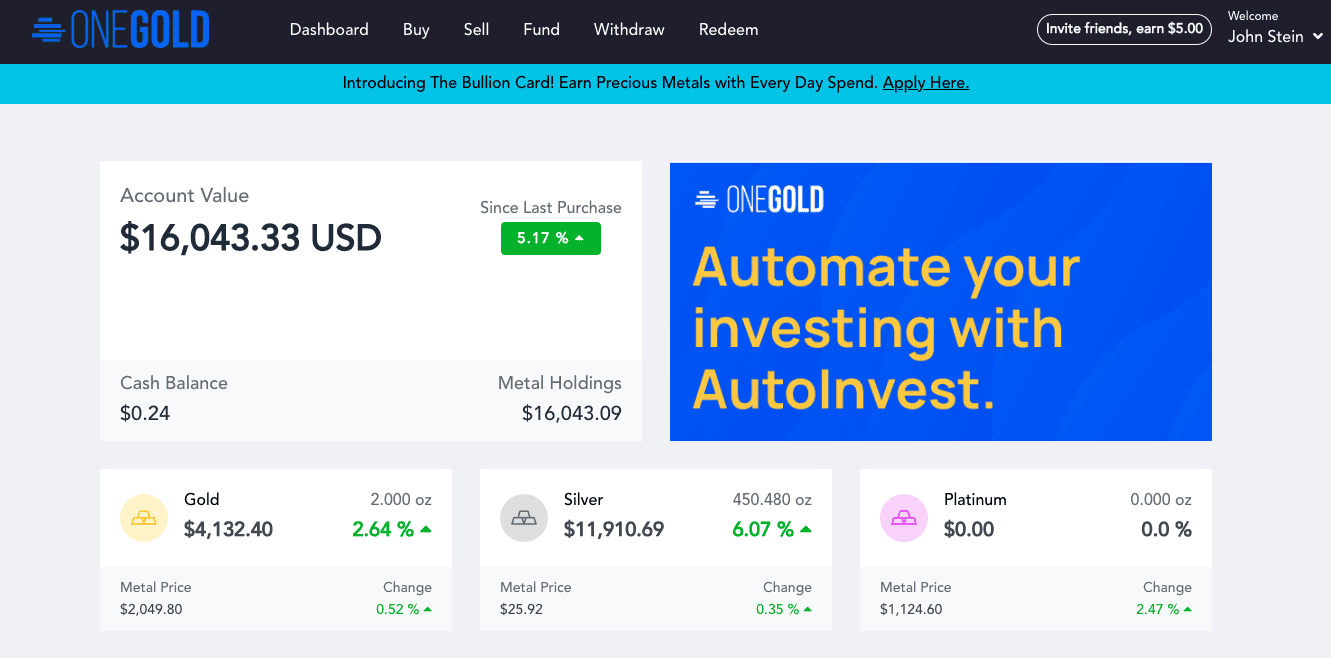Click the OneGold logo on AutoInvest banner
This screenshot has width=1331, height=658.
click(759, 200)
